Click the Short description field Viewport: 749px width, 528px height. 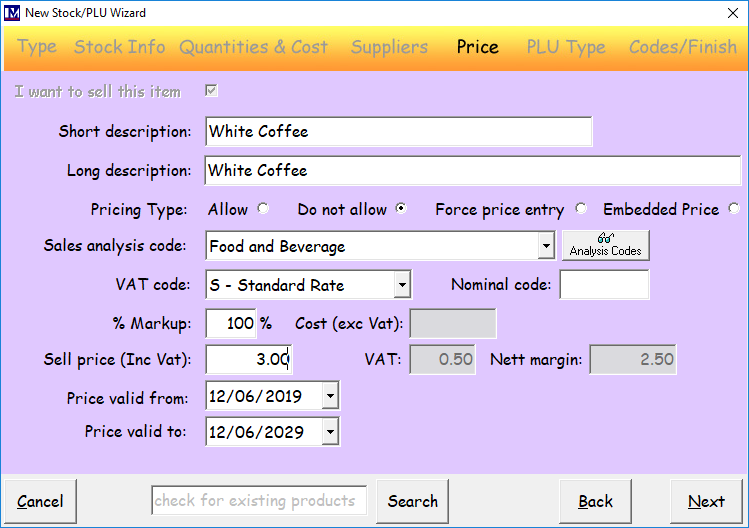[x=399, y=131]
